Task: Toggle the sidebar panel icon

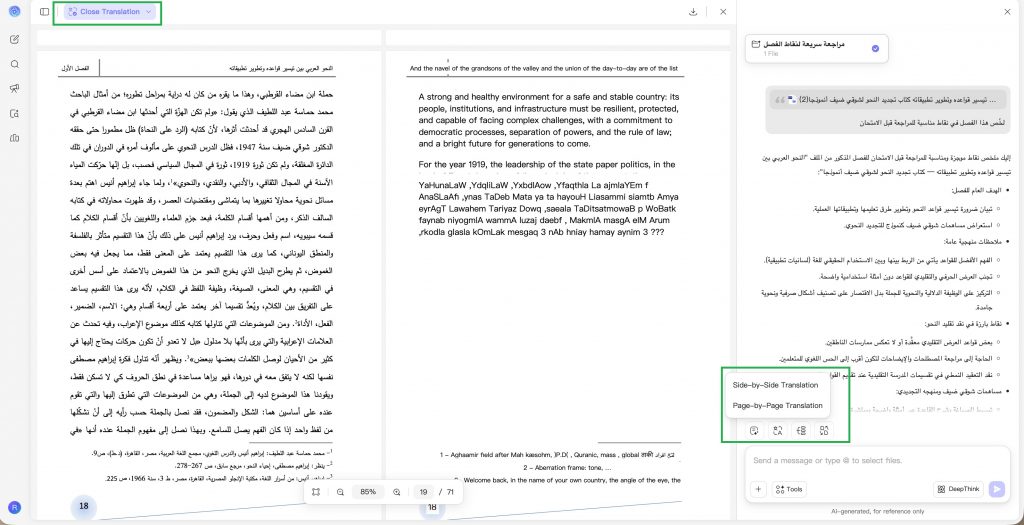Action: 44,12
